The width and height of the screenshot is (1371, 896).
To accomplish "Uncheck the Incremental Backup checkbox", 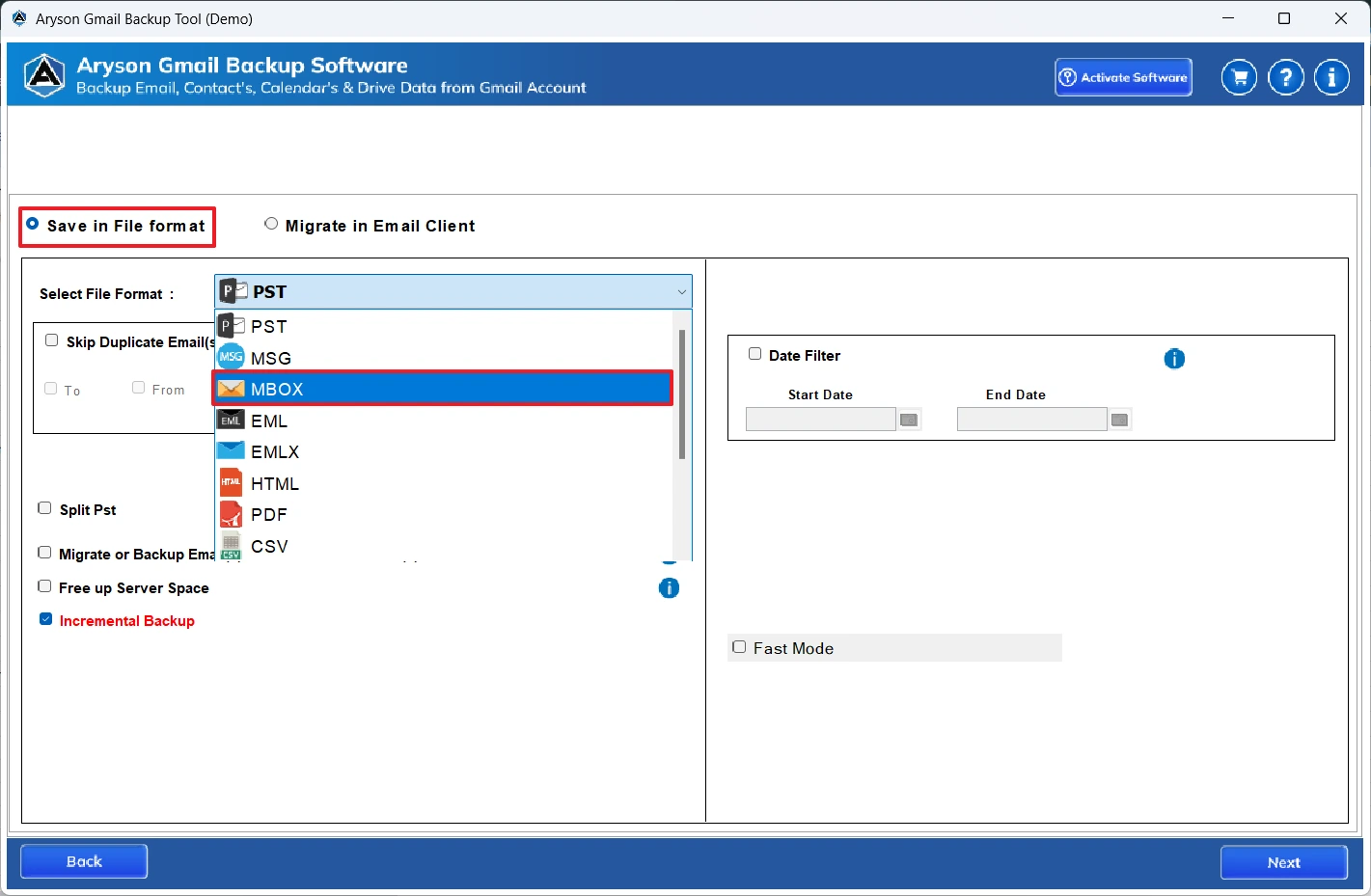I will tap(45, 619).
